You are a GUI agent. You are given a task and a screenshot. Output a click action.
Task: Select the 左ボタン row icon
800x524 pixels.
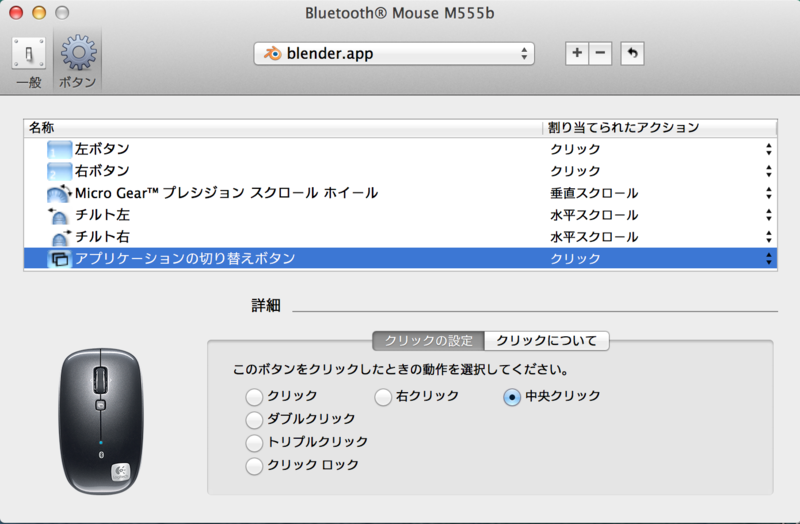(x=59, y=149)
